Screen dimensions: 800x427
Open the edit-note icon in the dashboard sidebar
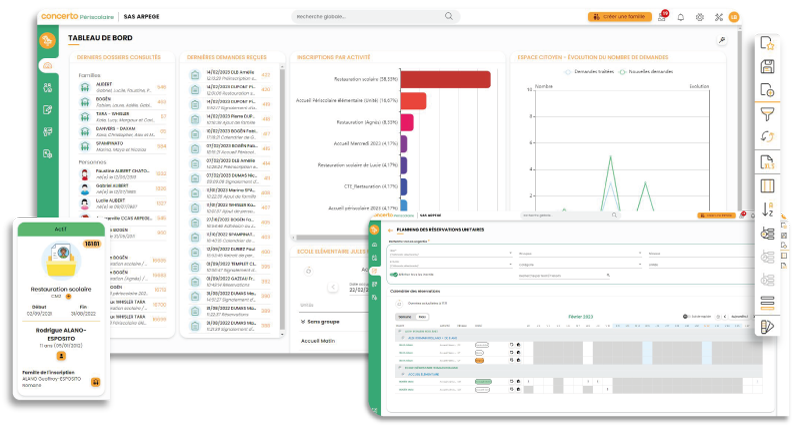pyautogui.click(x=47, y=109)
